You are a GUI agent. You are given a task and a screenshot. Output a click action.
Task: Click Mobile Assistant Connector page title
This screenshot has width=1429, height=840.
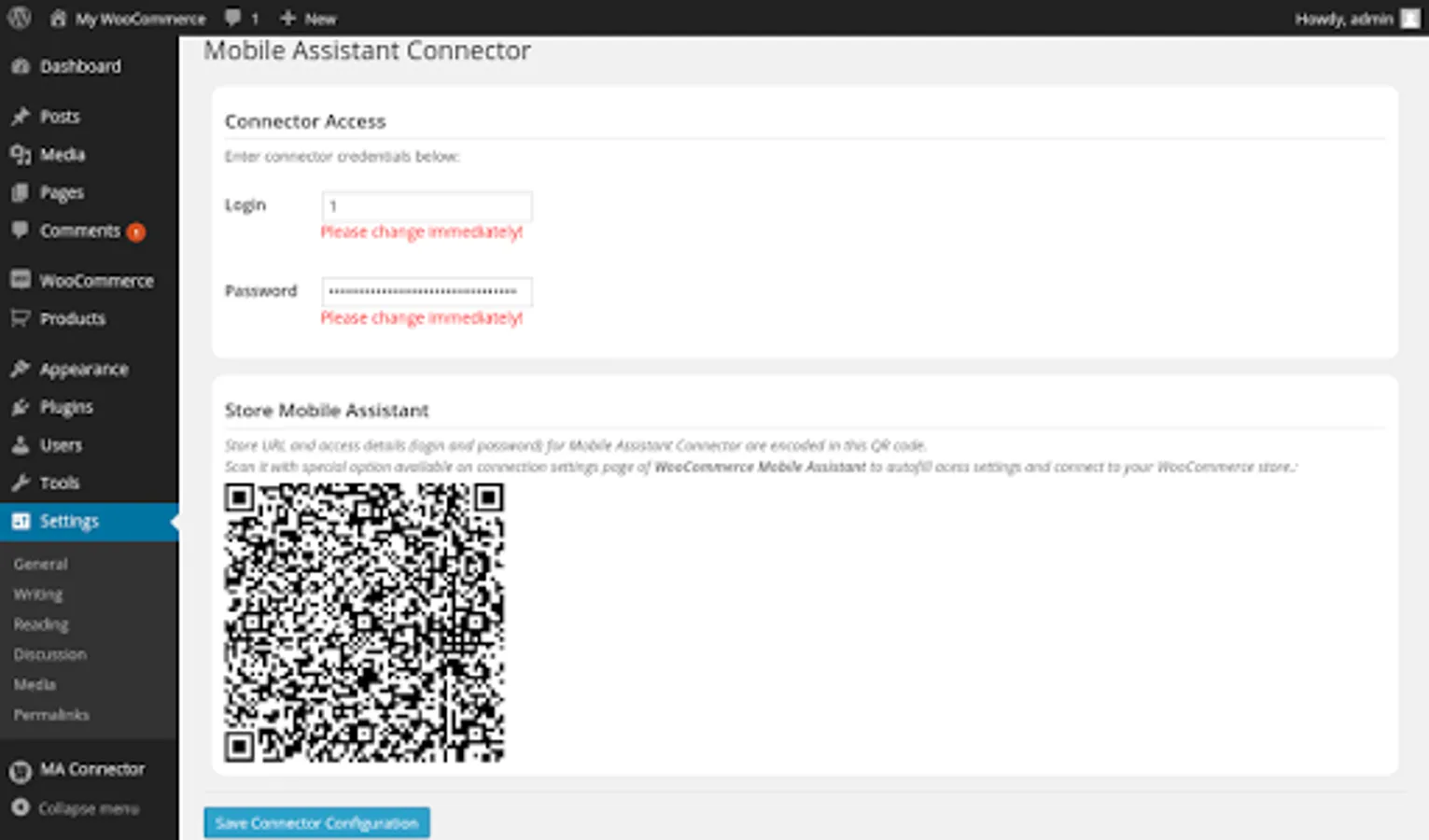click(x=367, y=50)
